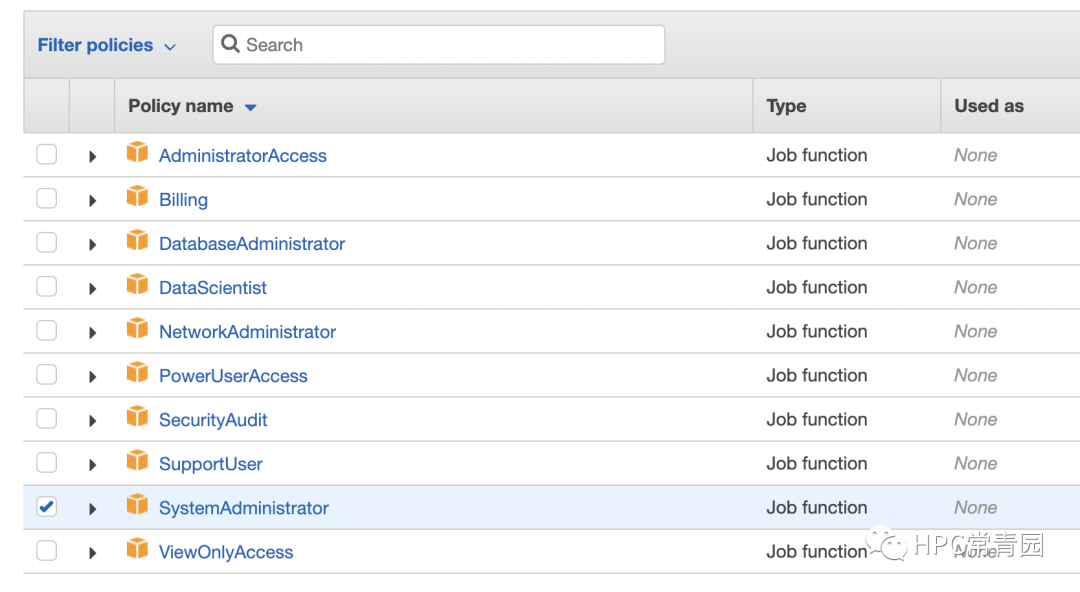
Task: Click the policy icon next to PowerUserAccess
Action: click(137, 372)
